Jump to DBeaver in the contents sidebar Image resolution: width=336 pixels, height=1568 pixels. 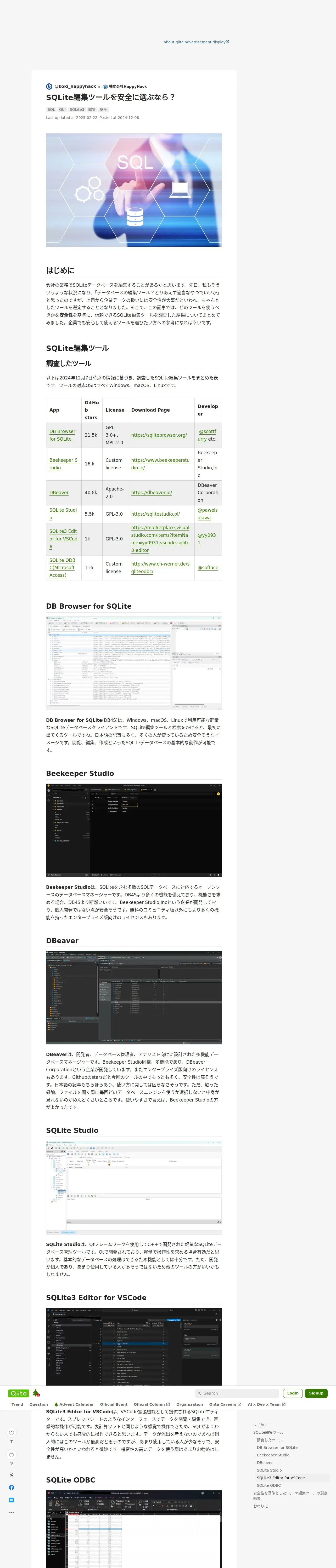pyautogui.click(x=265, y=1463)
